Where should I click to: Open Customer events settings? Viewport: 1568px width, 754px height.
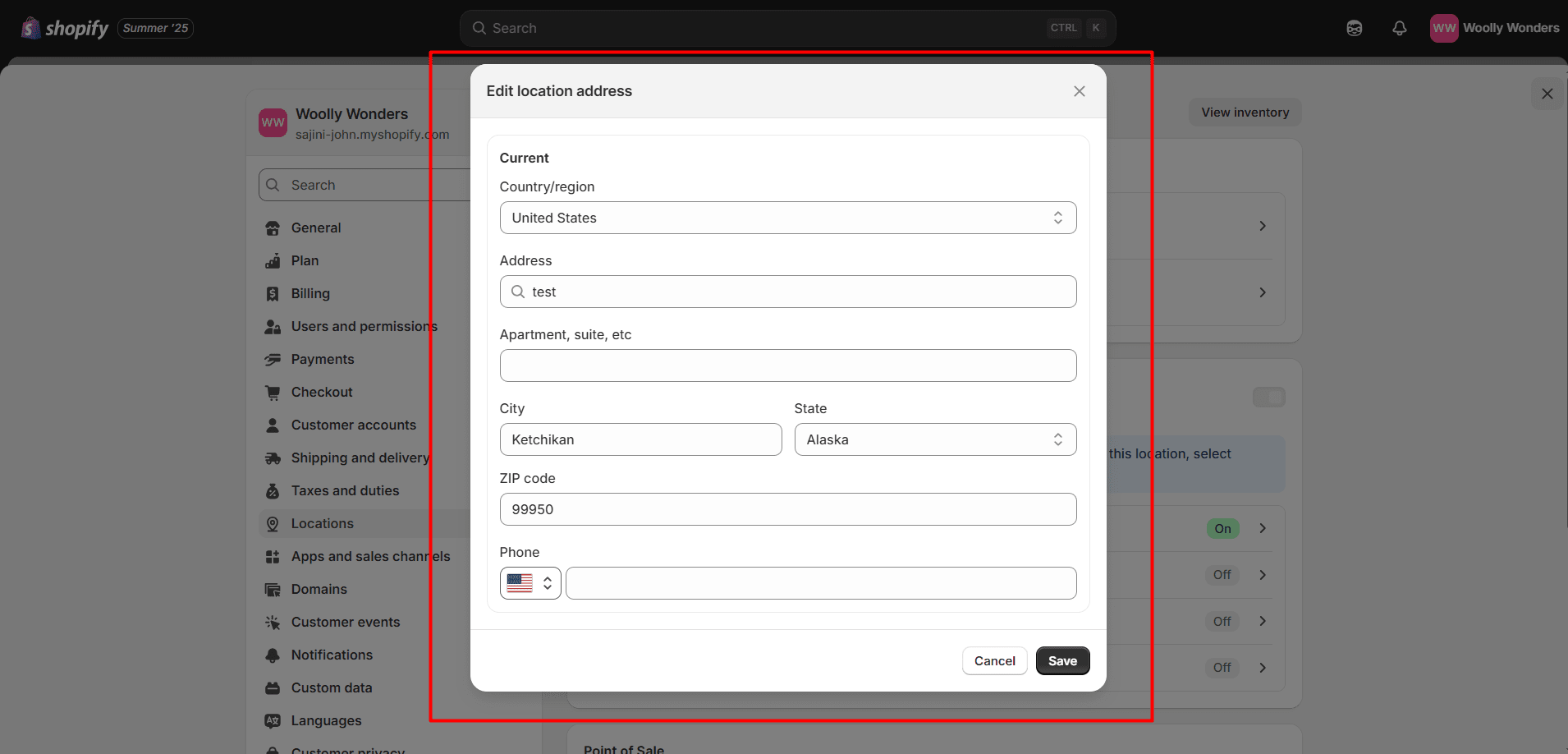(x=346, y=622)
